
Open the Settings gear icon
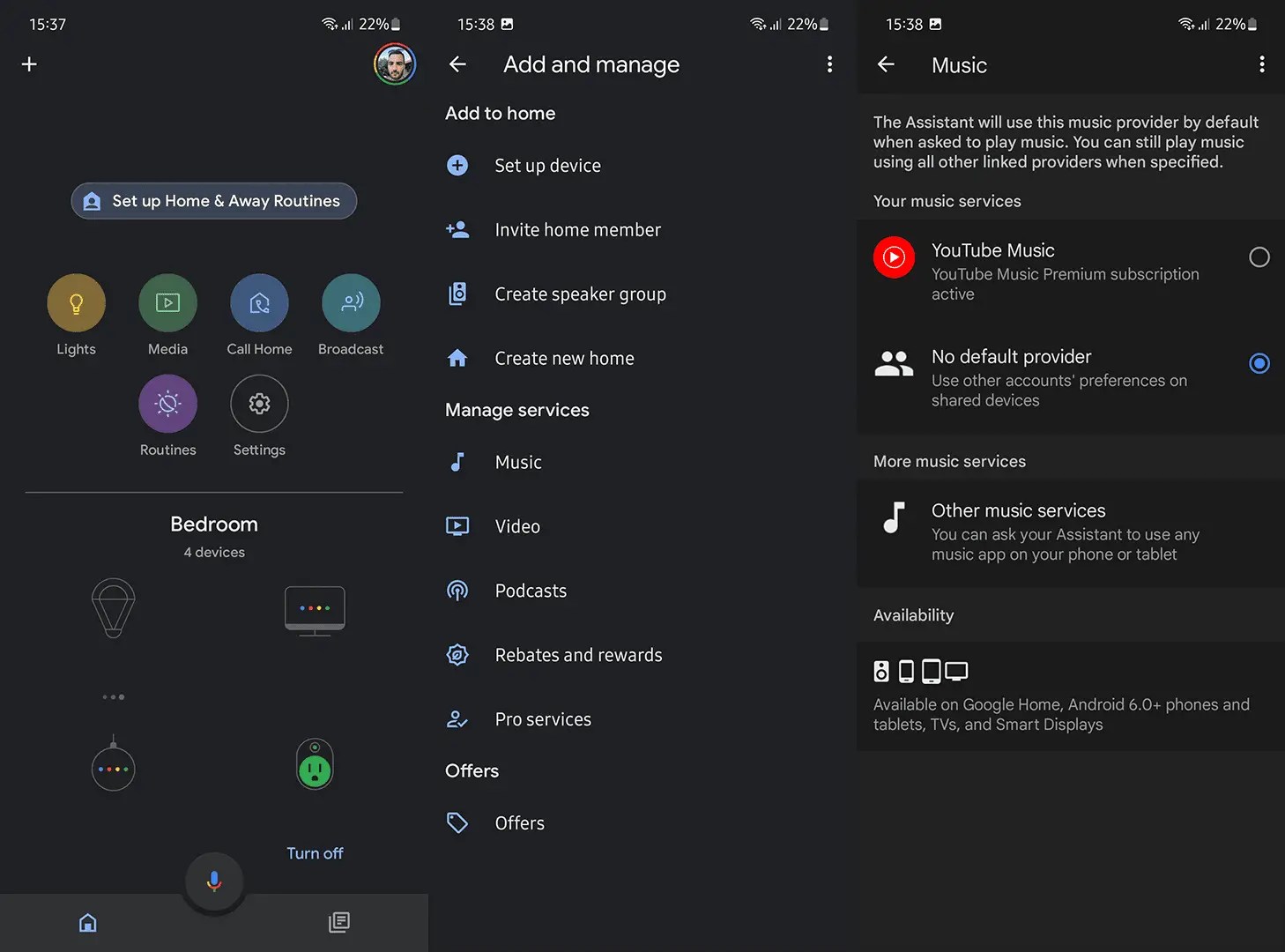pyautogui.click(x=258, y=403)
